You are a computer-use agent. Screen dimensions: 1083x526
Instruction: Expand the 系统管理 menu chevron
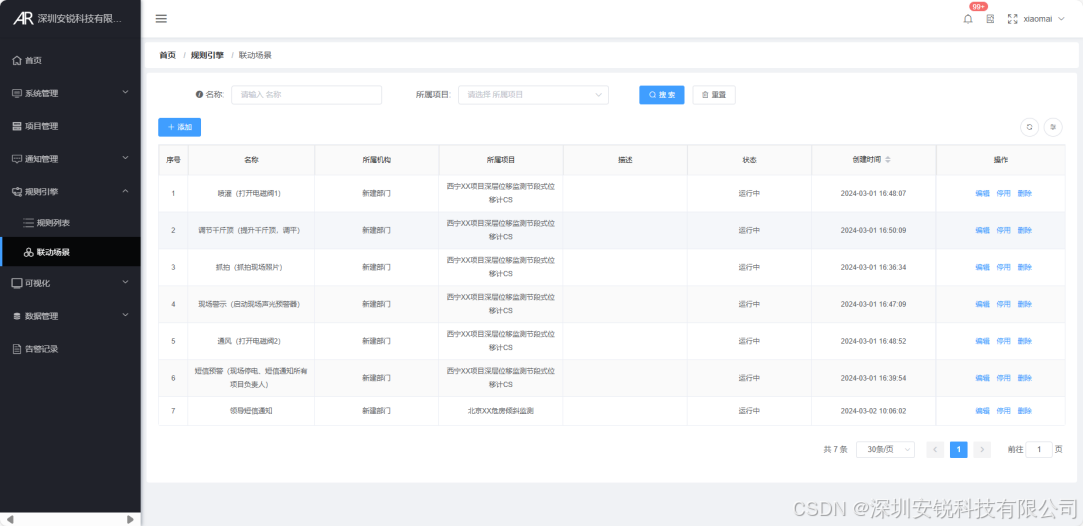coord(126,92)
